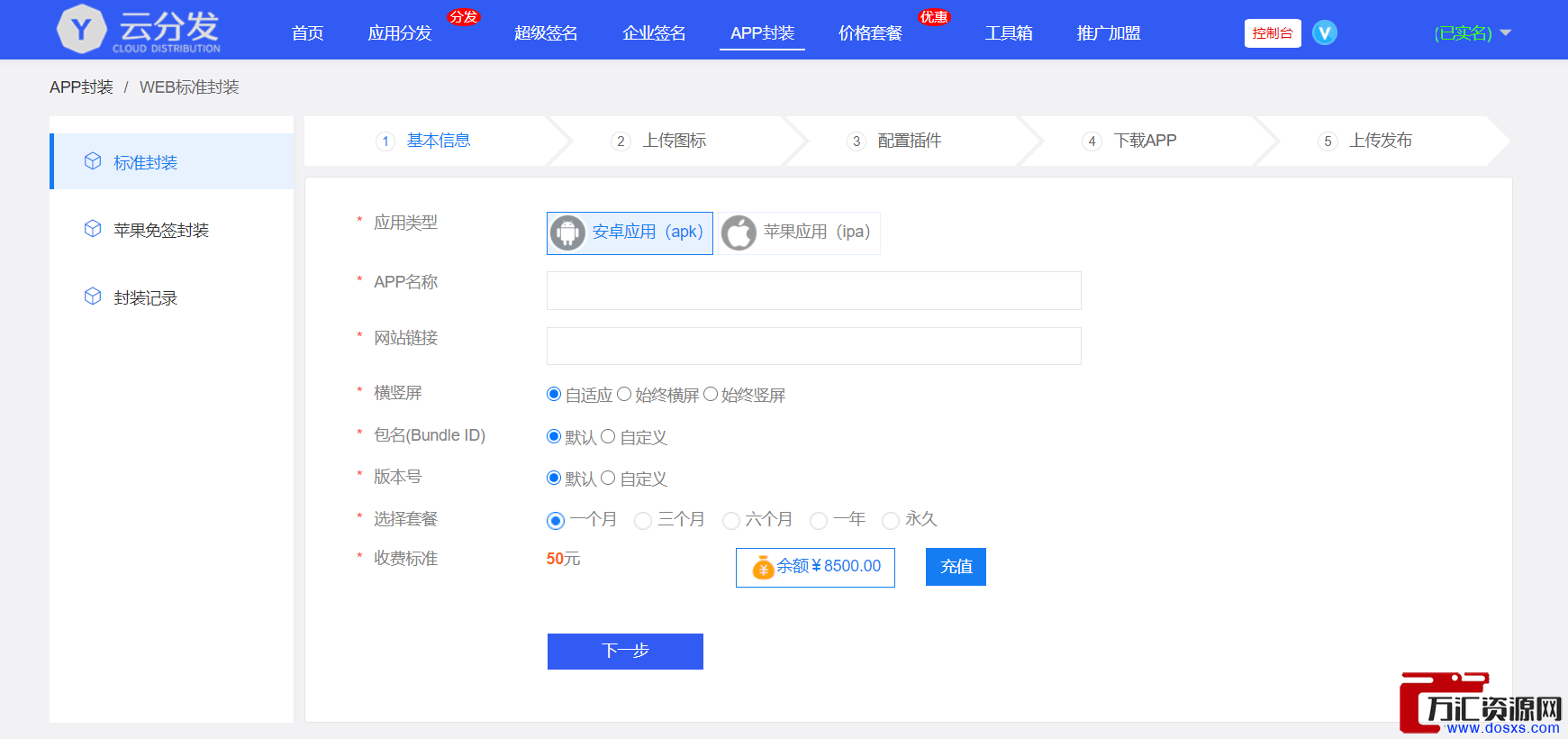Open the 超级签名 navigation menu item
This screenshot has height=739, width=1568.
tap(546, 33)
